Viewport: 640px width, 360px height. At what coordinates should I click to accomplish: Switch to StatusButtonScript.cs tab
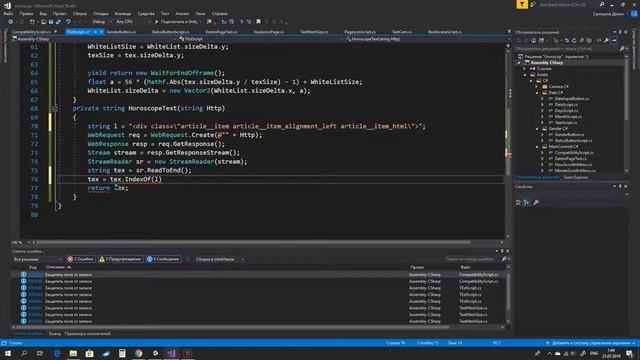coord(171,31)
